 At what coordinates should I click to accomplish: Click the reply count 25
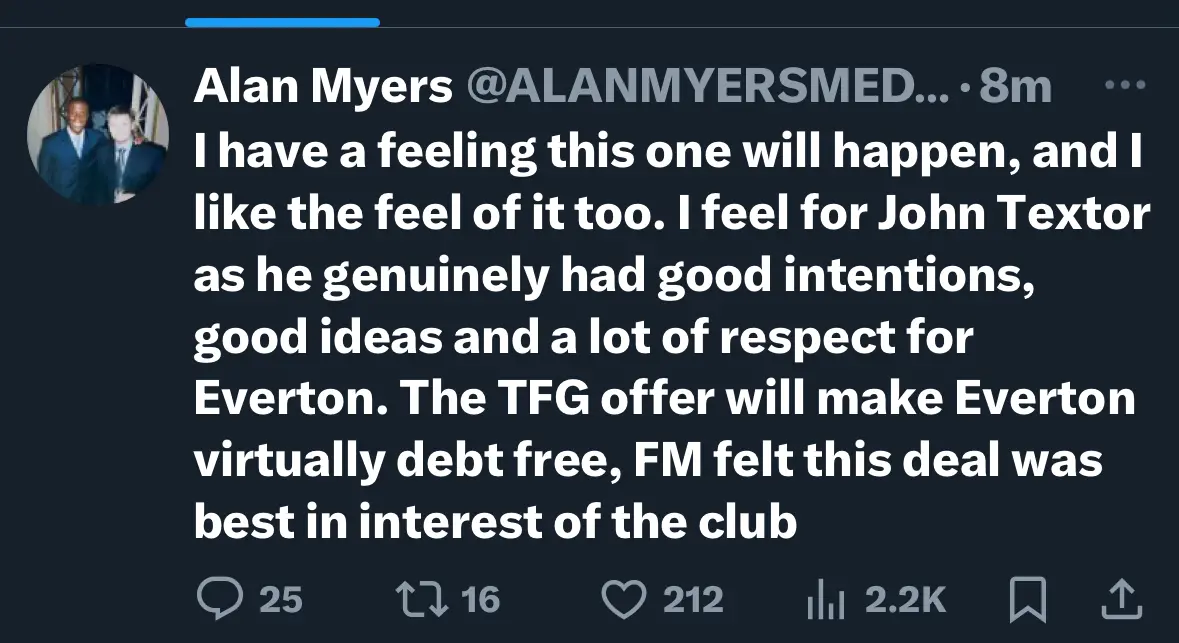[x=280, y=599]
